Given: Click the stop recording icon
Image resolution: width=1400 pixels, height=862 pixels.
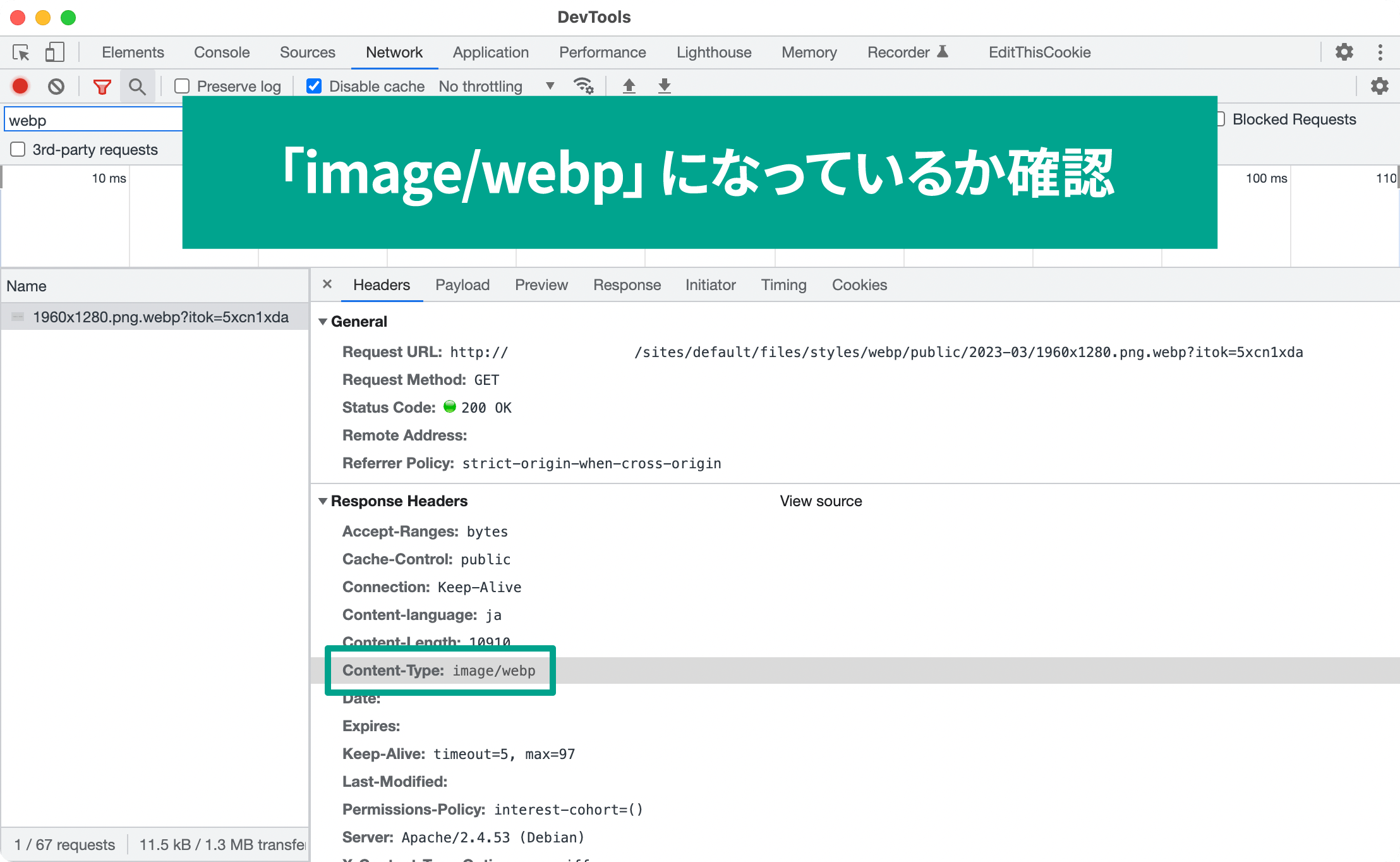Looking at the screenshot, I should click(x=20, y=86).
